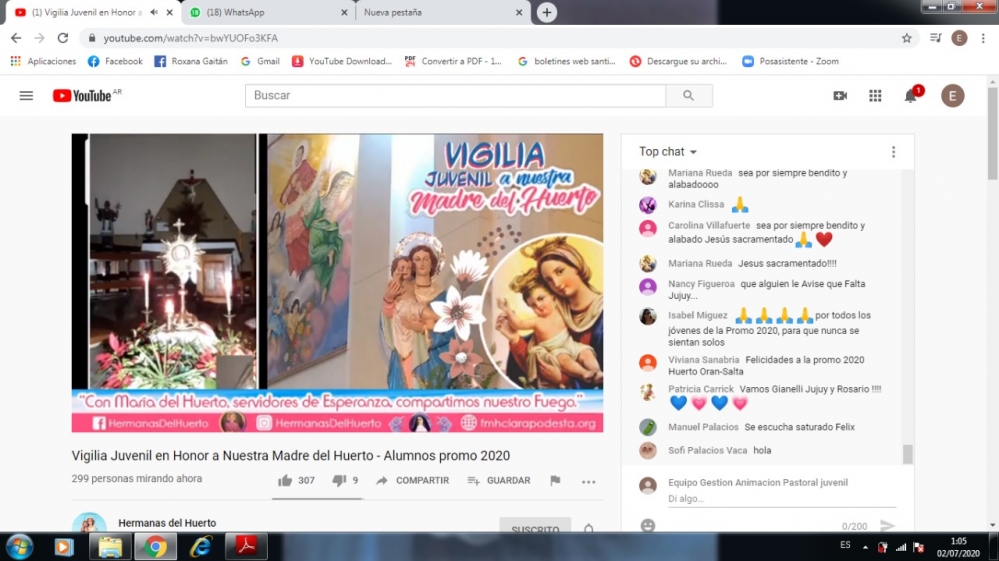
Task: Dislike the video with thumbs down
Action: tap(338, 481)
